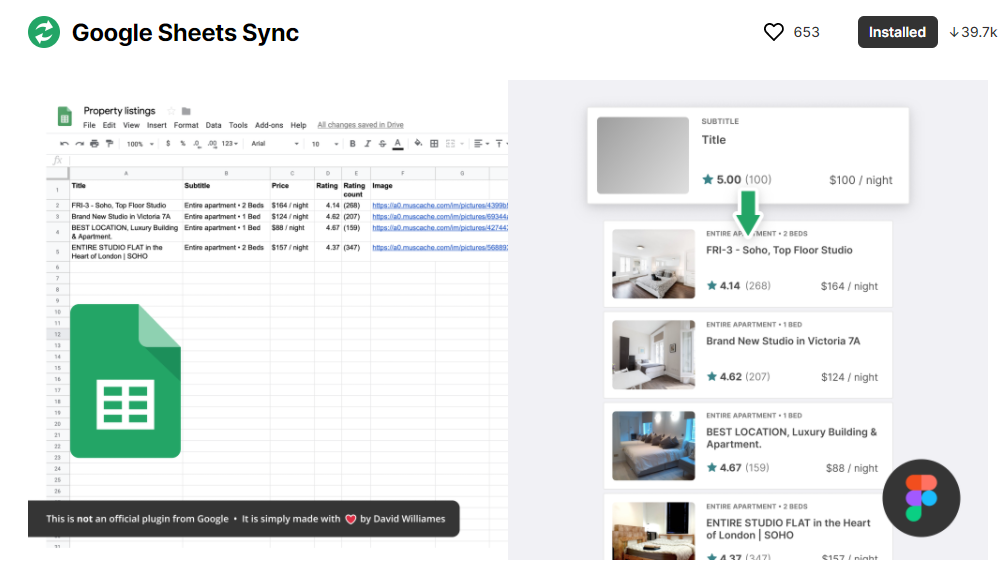Click the Undo icon in the toolbar
Viewport: 1005px width, 584px height.
[64, 144]
